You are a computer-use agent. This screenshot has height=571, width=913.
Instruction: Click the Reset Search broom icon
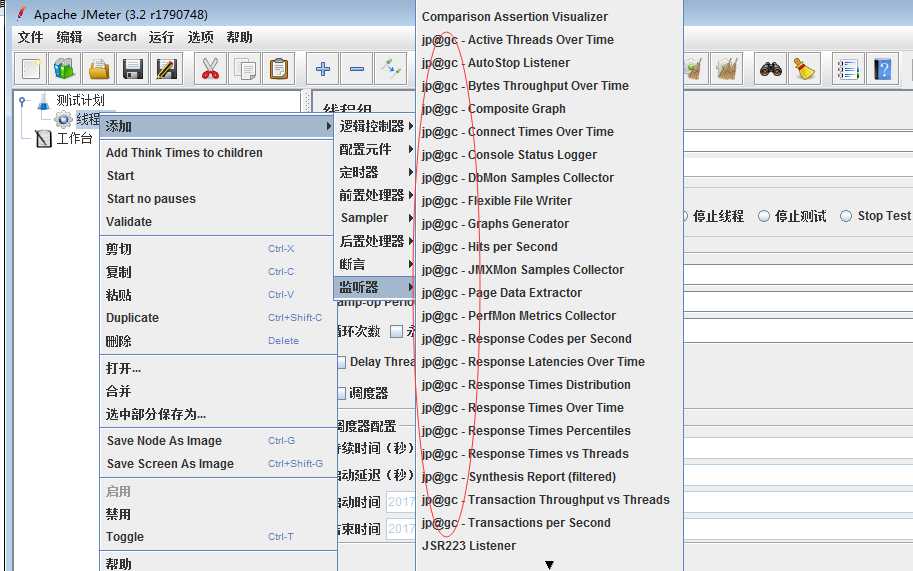(x=805, y=69)
